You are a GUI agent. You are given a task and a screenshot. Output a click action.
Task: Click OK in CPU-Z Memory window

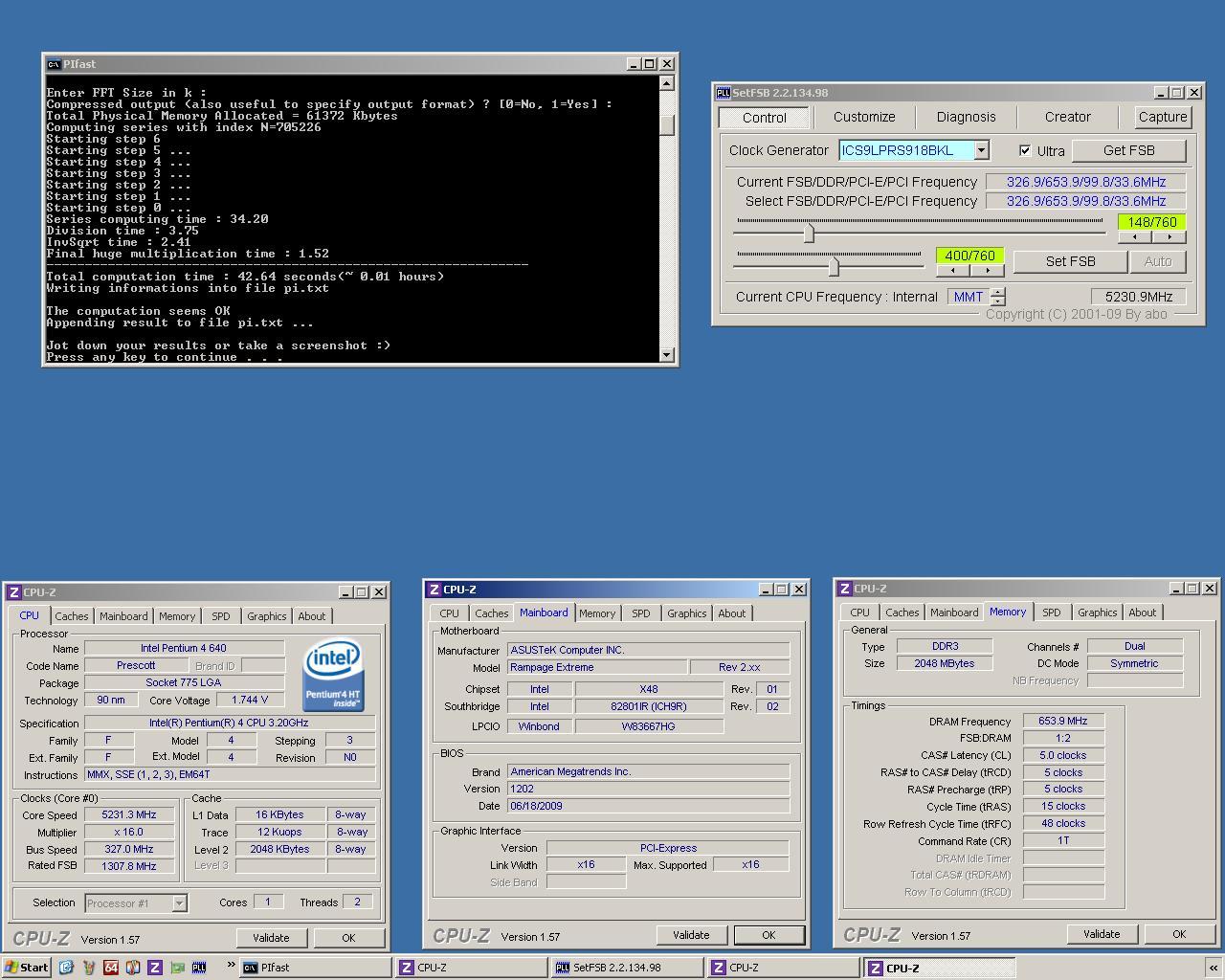pyautogui.click(x=1179, y=934)
